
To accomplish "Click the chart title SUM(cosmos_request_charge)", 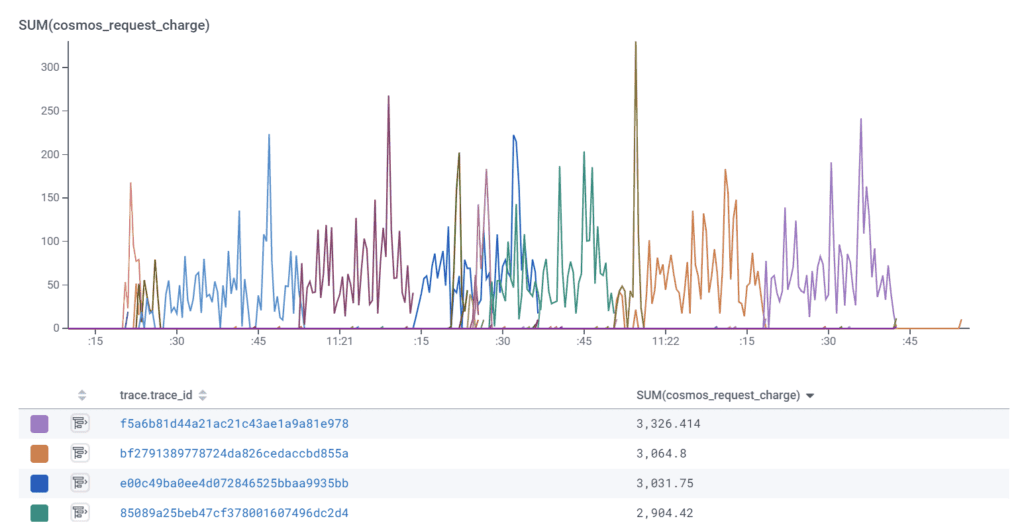I will [x=114, y=25].
